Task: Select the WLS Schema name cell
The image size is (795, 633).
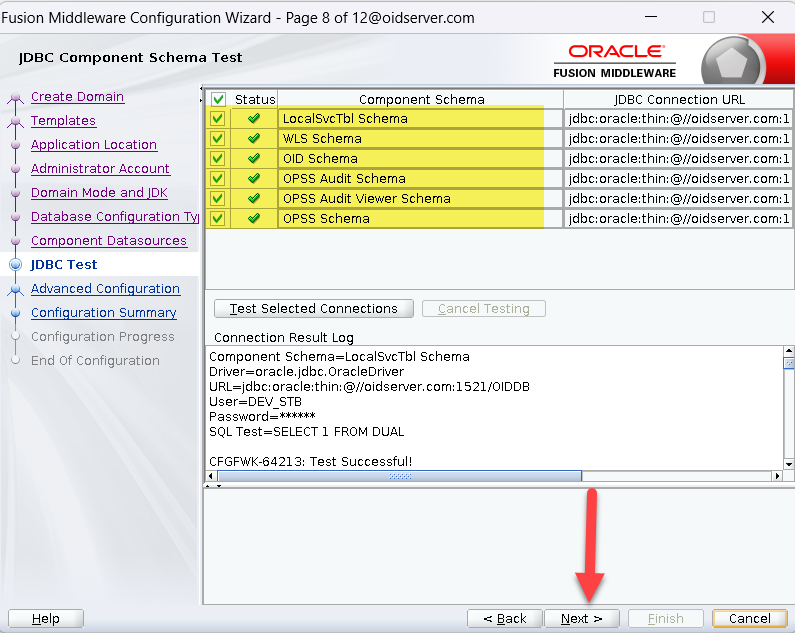Action: pos(420,138)
